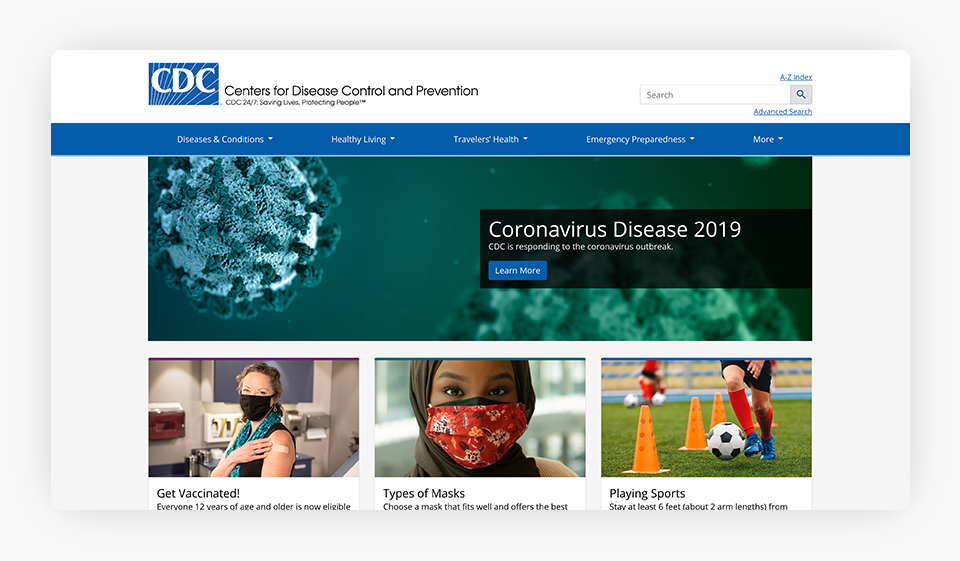Click the soccer ball and cones photo
The width and height of the screenshot is (960, 561).
(706, 418)
